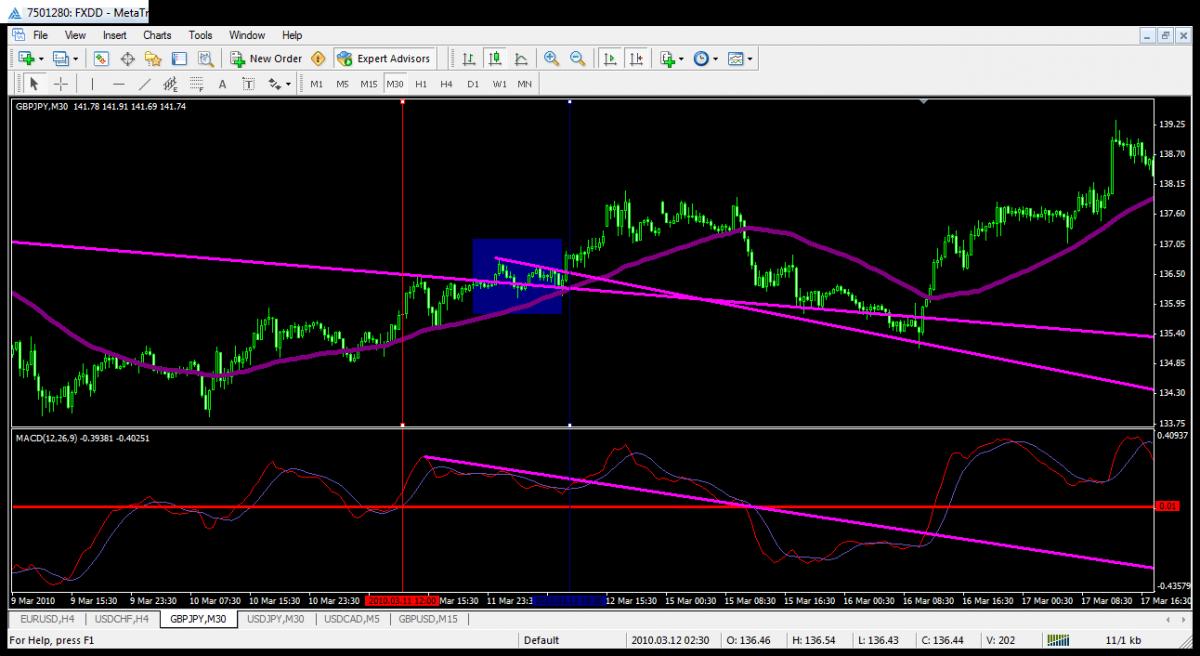Expand the Indicators list dropdown
Screen dimensions: 1200x656
(x=671, y=59)
